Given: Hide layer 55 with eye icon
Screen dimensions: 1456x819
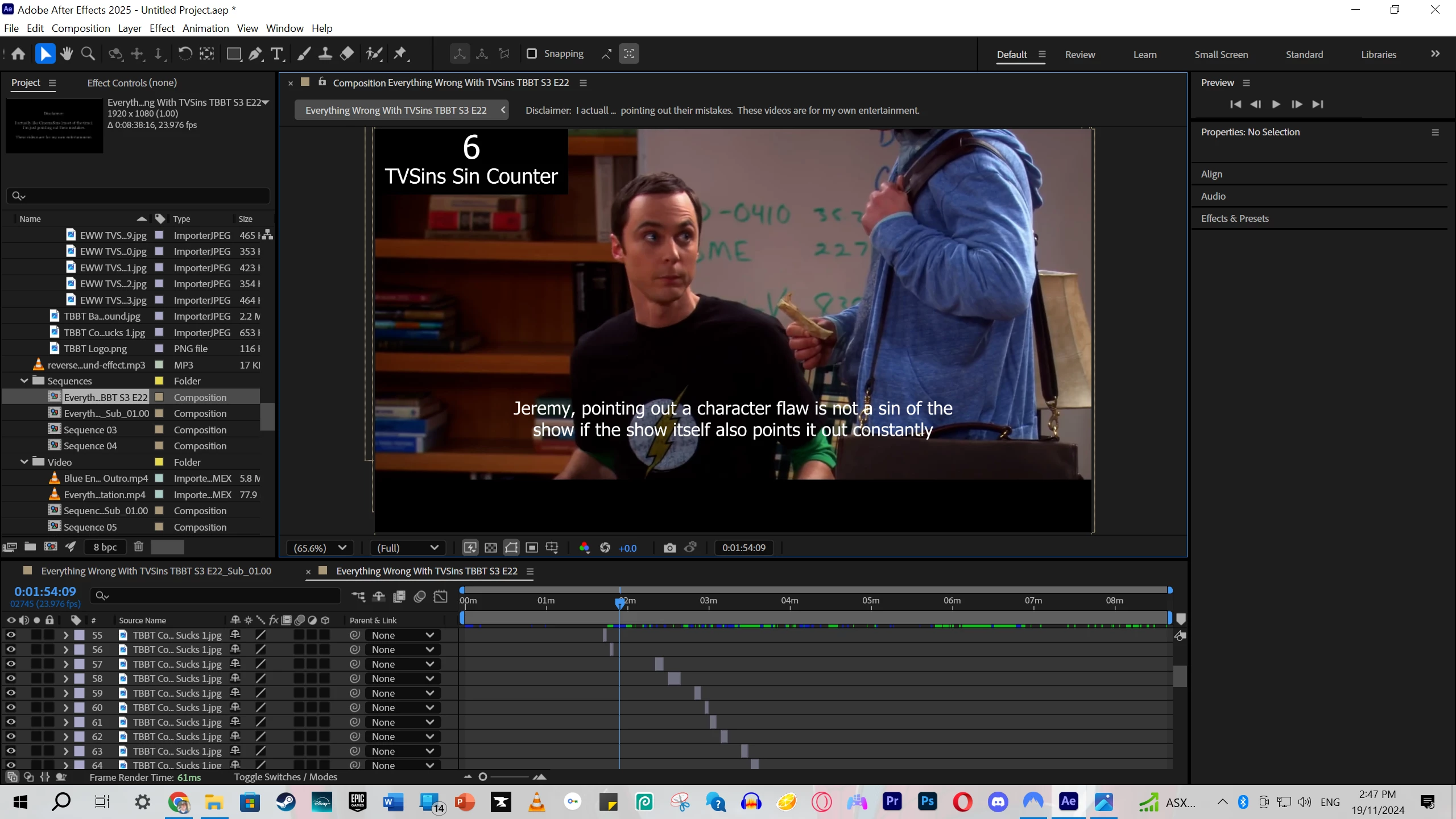Looking at the screenshot, I should tap(11, 635).
